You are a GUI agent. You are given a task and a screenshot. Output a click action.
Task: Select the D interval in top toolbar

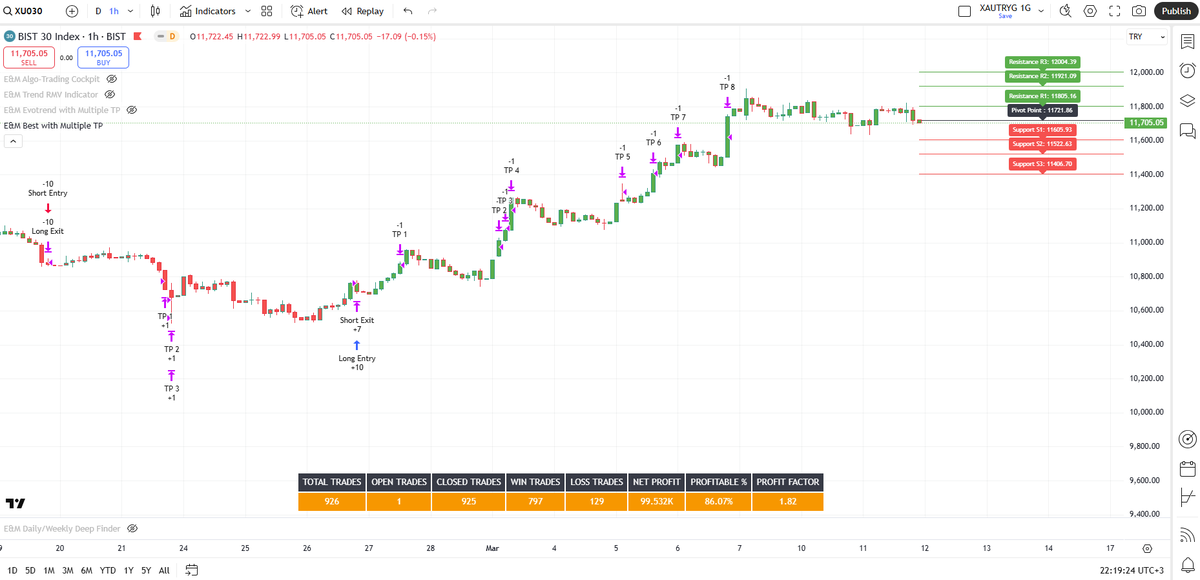tap(97, 11)
